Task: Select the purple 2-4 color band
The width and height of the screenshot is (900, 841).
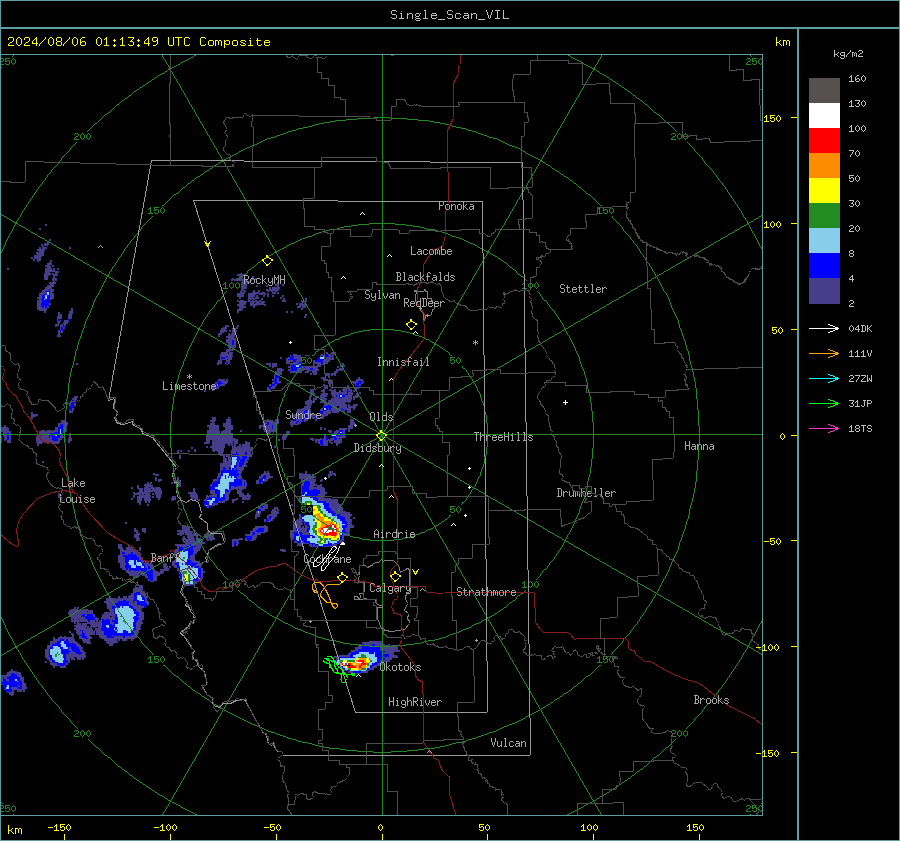Action: pos(824,291)
